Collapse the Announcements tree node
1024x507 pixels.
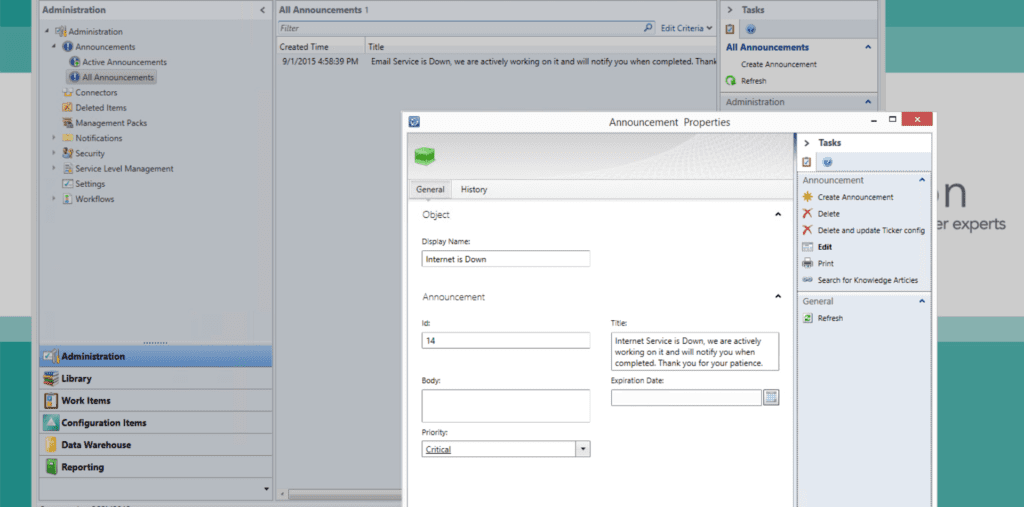click(54, 47)
